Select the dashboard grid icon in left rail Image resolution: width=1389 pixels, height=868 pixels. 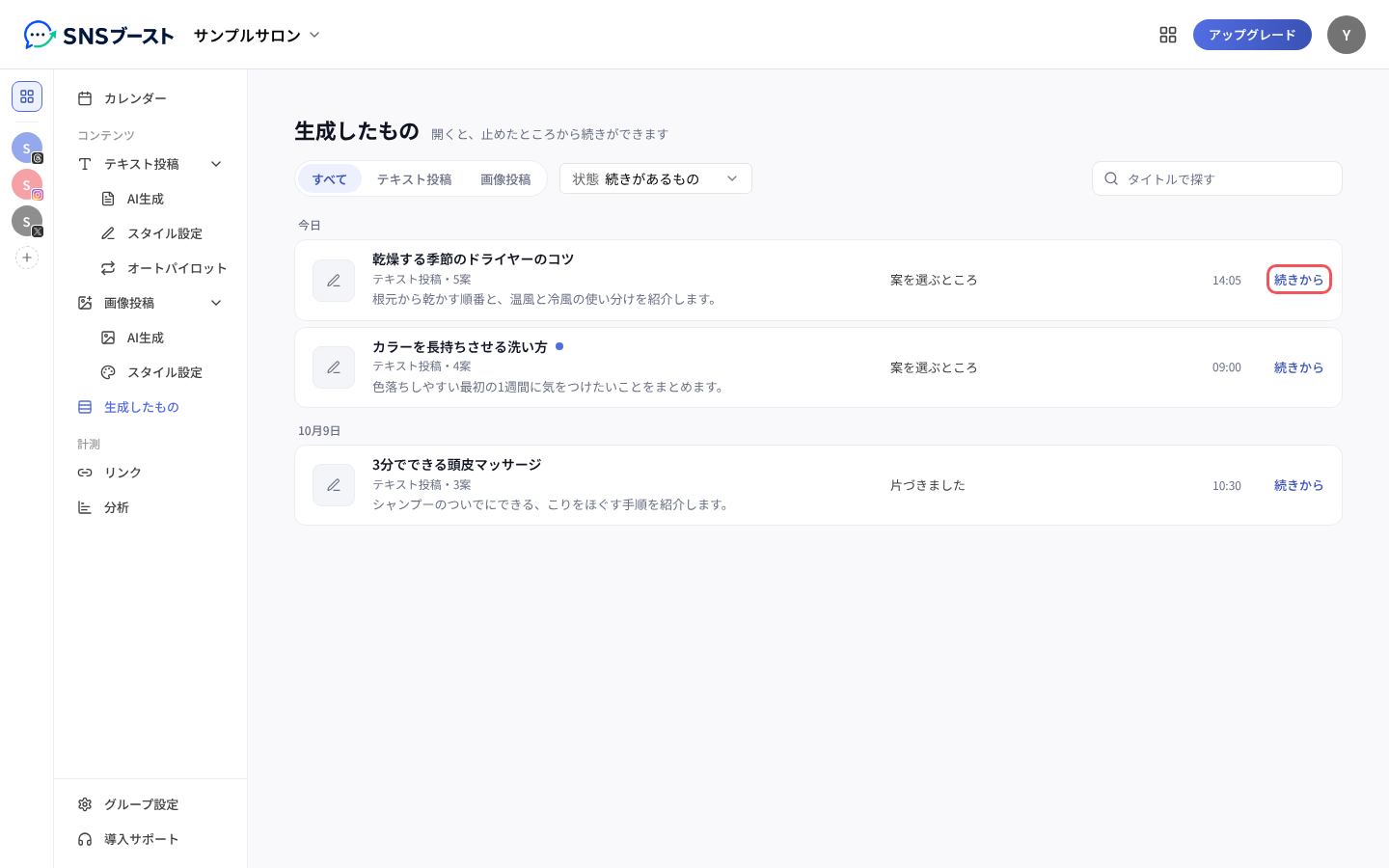click(x=27, y=96)
